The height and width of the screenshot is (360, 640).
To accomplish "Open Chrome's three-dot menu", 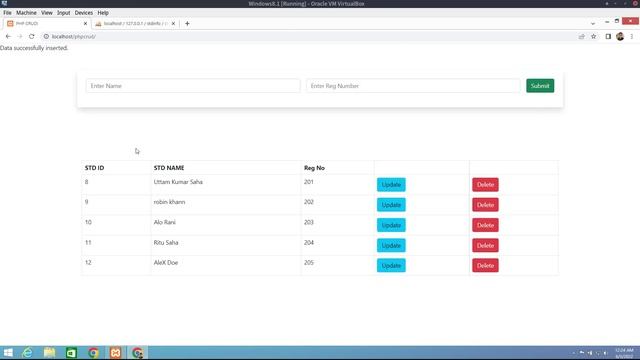I will [x=631, y=36].
